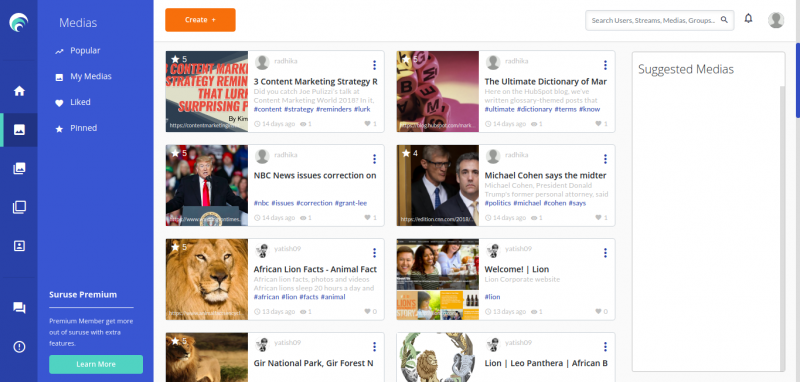800x382 pixels.
Task: Open the chat messages icon
Action: [19, 308]
